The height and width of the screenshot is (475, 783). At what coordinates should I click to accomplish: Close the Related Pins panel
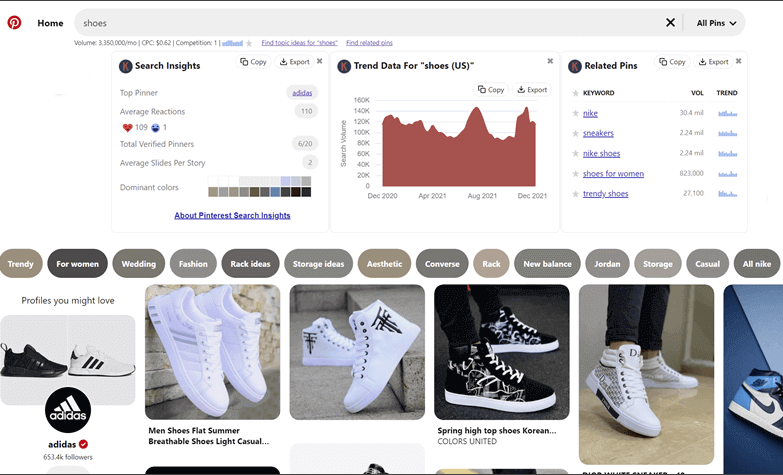(x=739, y=61)
